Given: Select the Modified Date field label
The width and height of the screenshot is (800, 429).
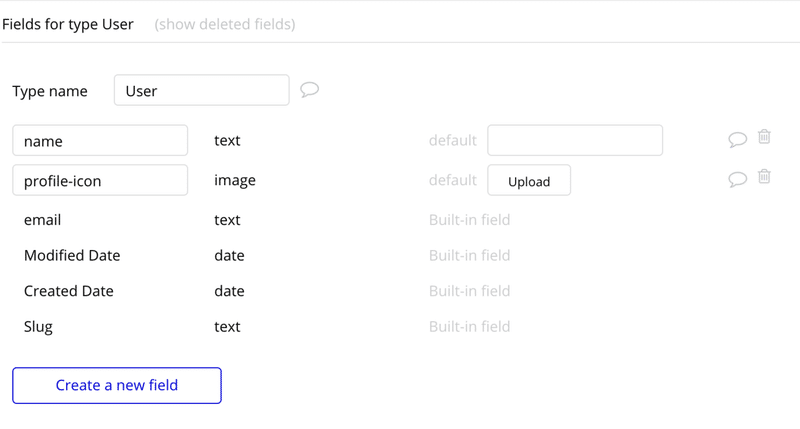Looking at the screenshot, I should [x=72, y=255].
